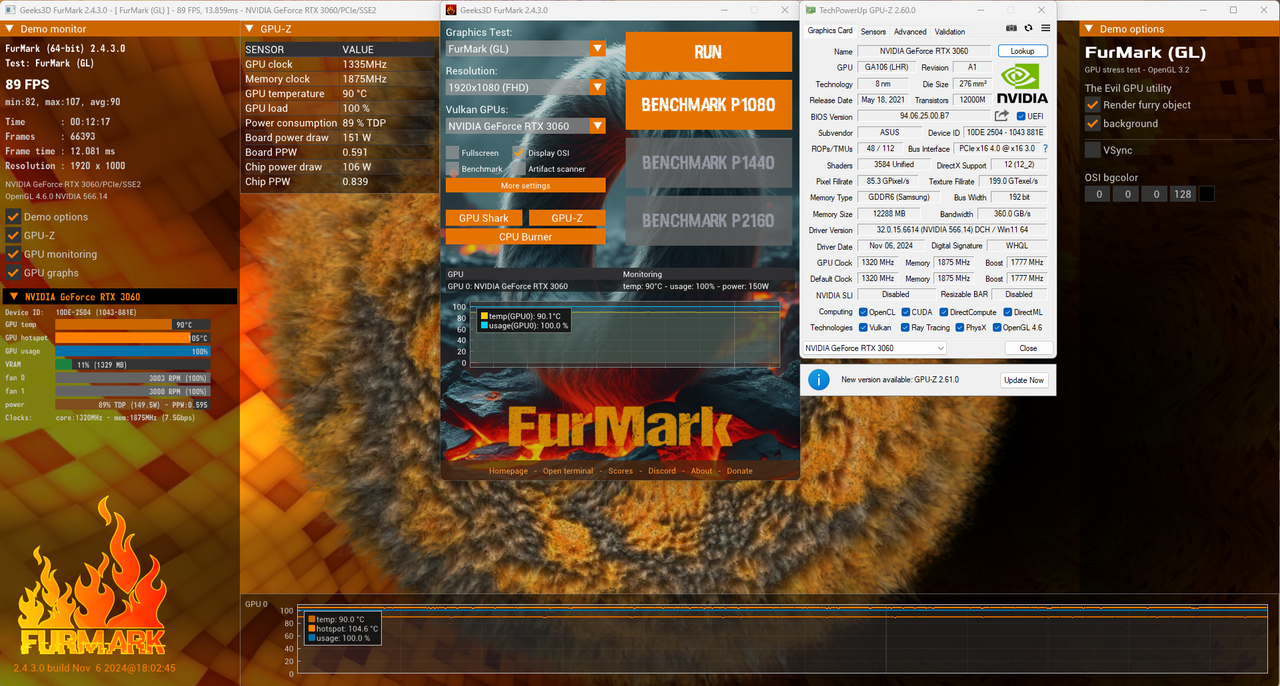Switch to the Advanced tab
The height and width of the screenshot is (686, 1280).
[x=910, y=31]
